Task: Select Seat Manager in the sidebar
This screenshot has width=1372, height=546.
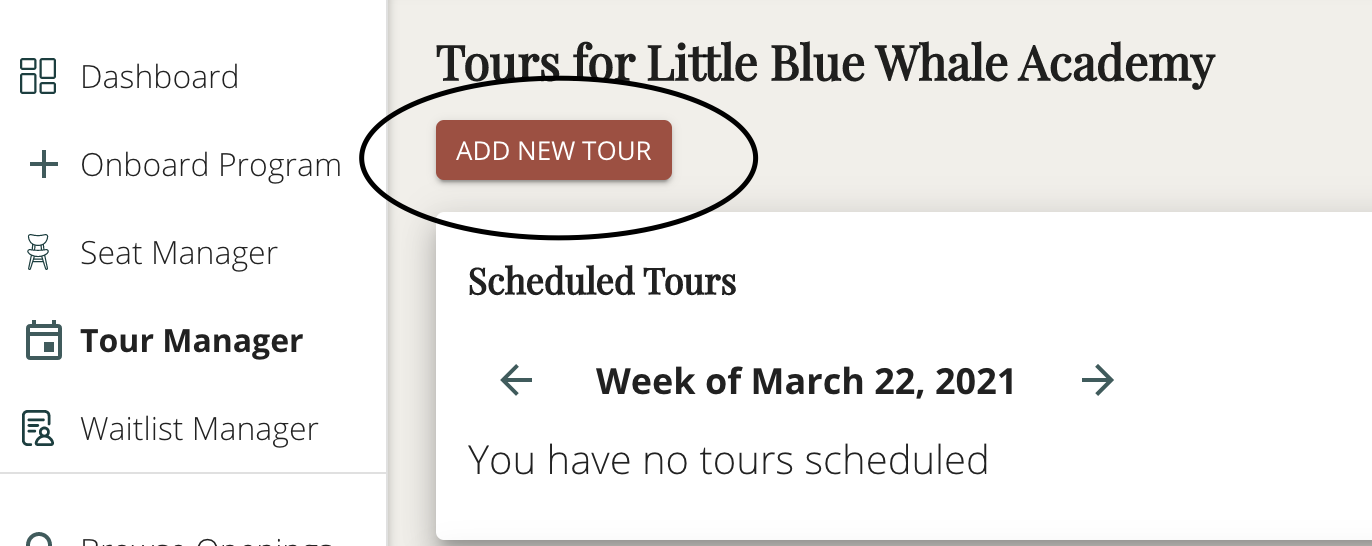Action: click(x=179, y=253)
